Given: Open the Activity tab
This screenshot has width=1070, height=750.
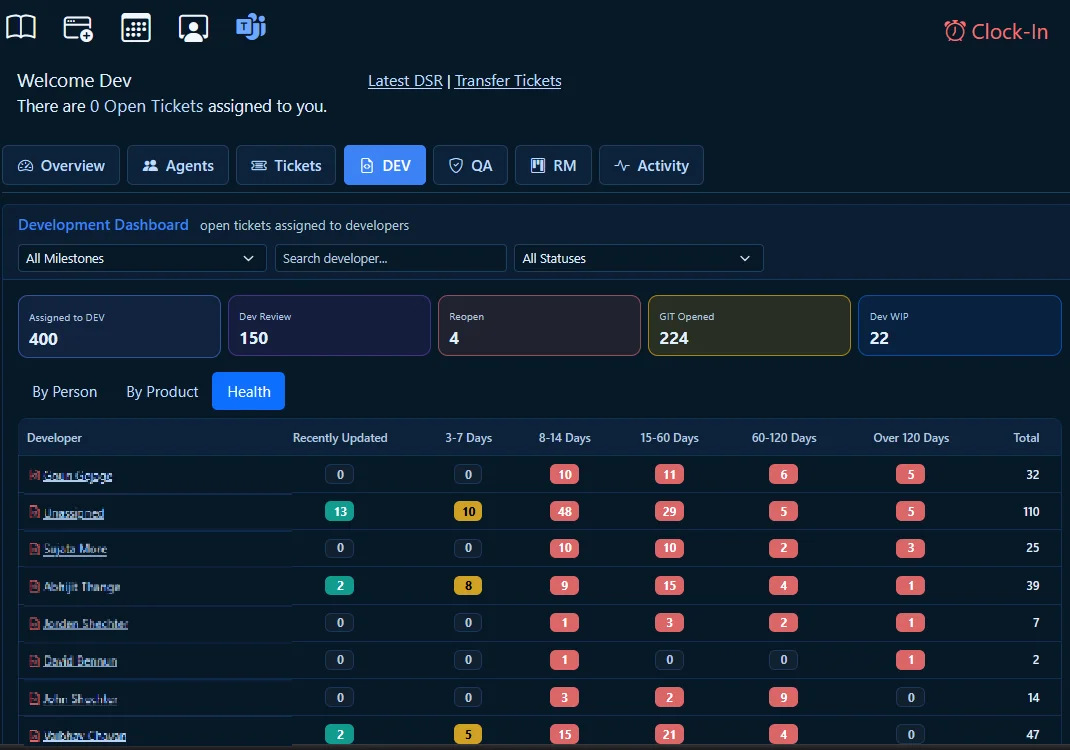Looking at the screenshot, I should [x=651, y=165].
